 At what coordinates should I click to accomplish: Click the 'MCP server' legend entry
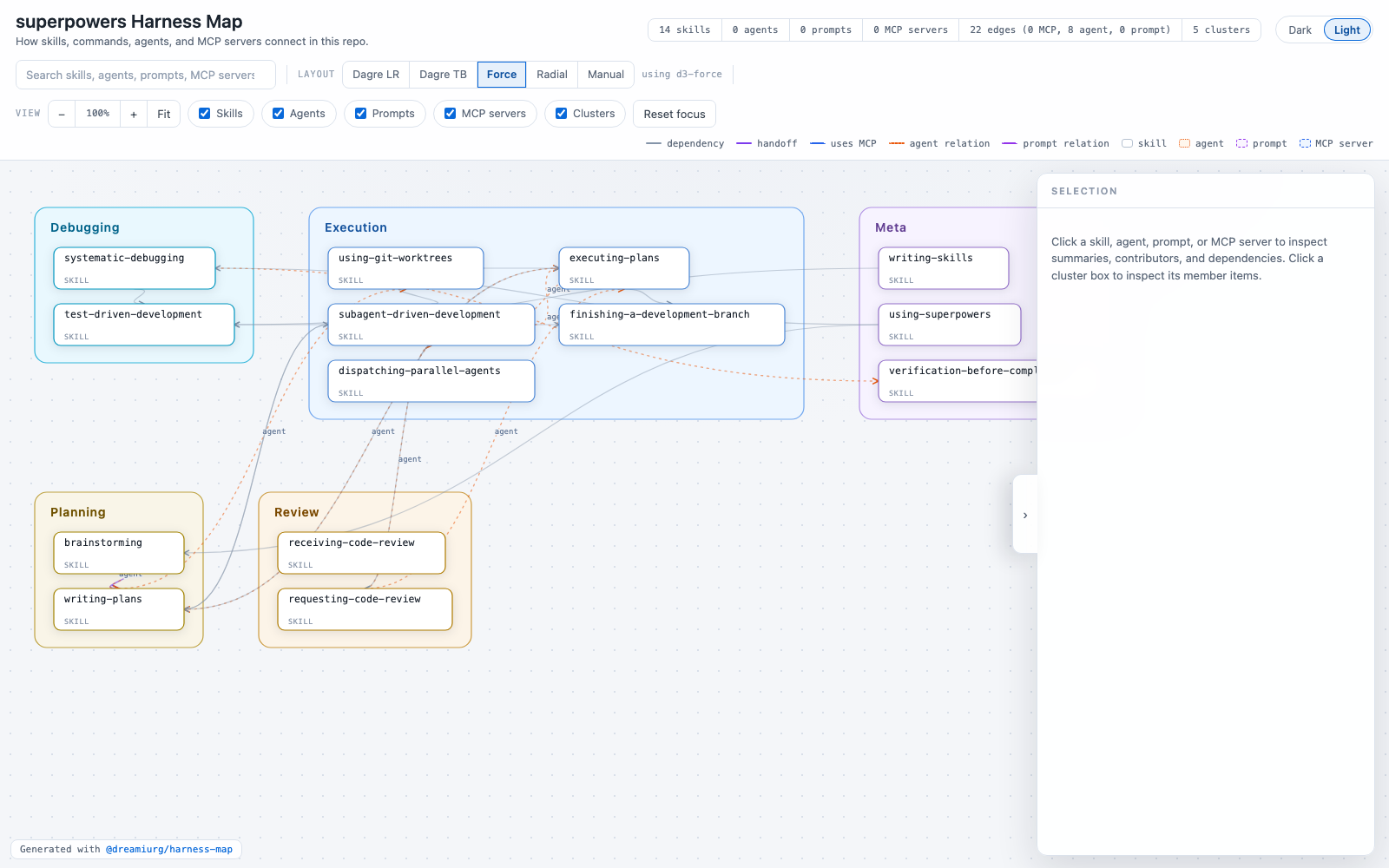point(1336,143)
